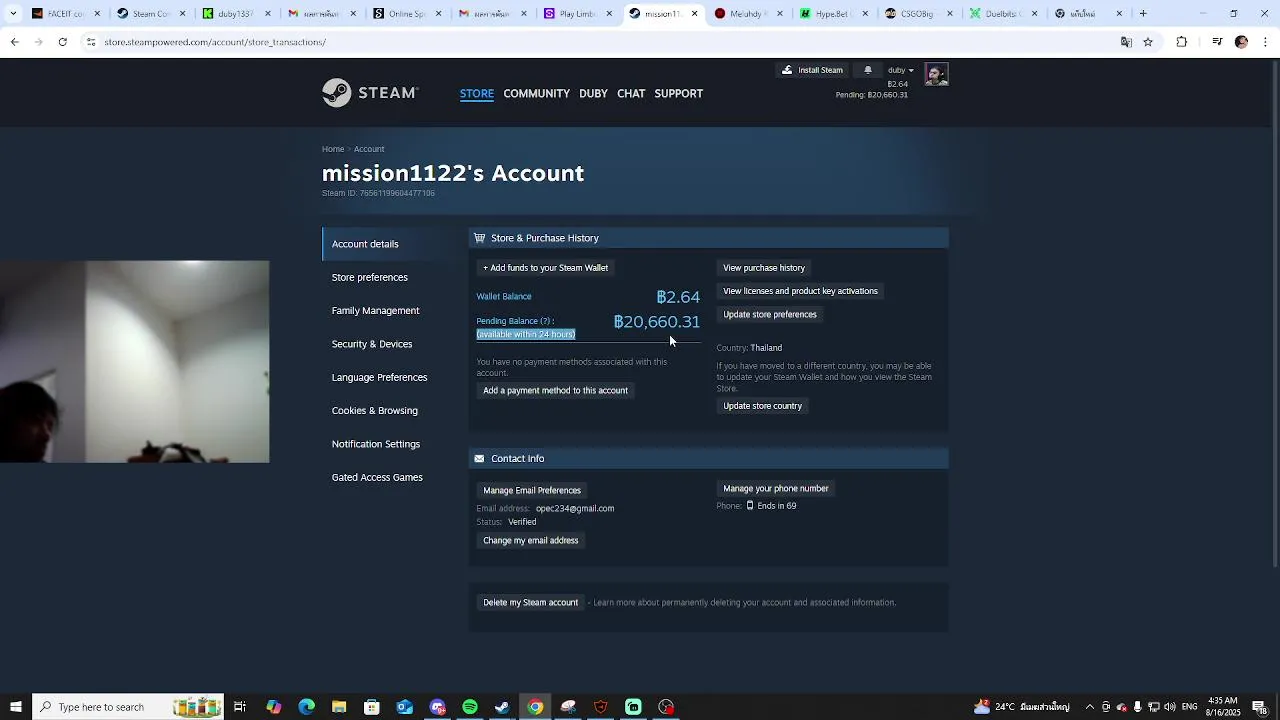Click Change my email address button
This screenshot has height=720, width=1280.
[531, 540]
